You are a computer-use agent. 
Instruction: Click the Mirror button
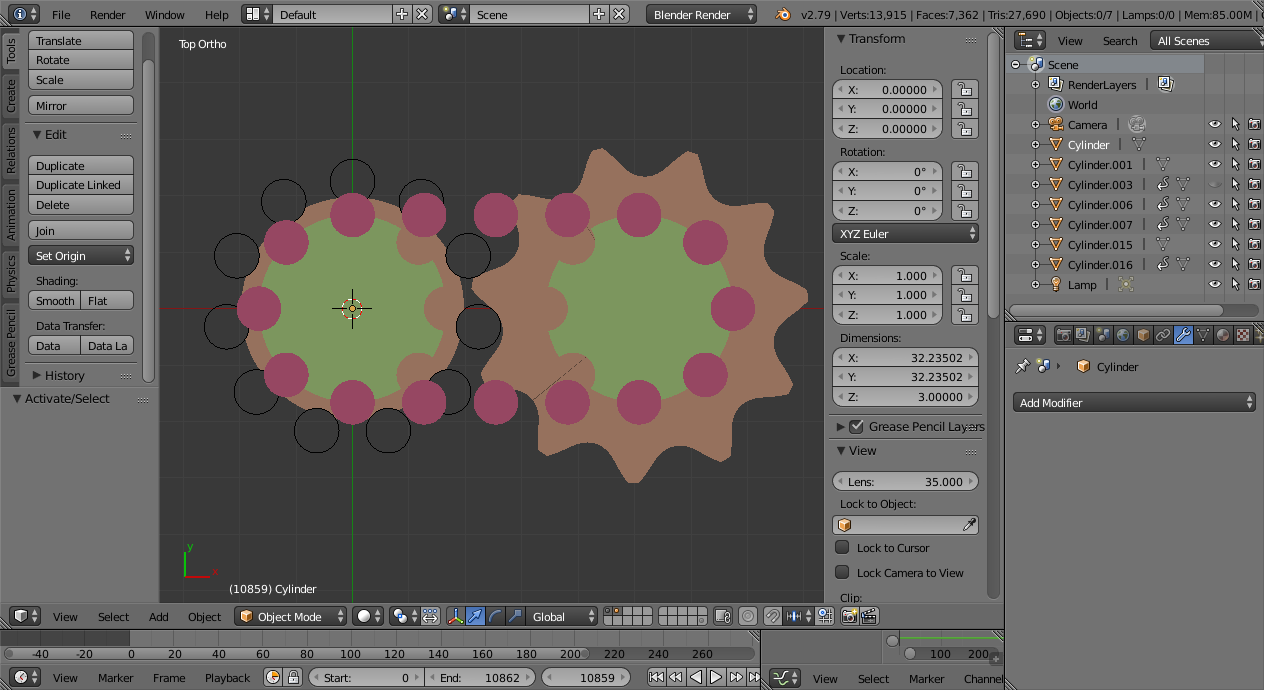(81, 105)
